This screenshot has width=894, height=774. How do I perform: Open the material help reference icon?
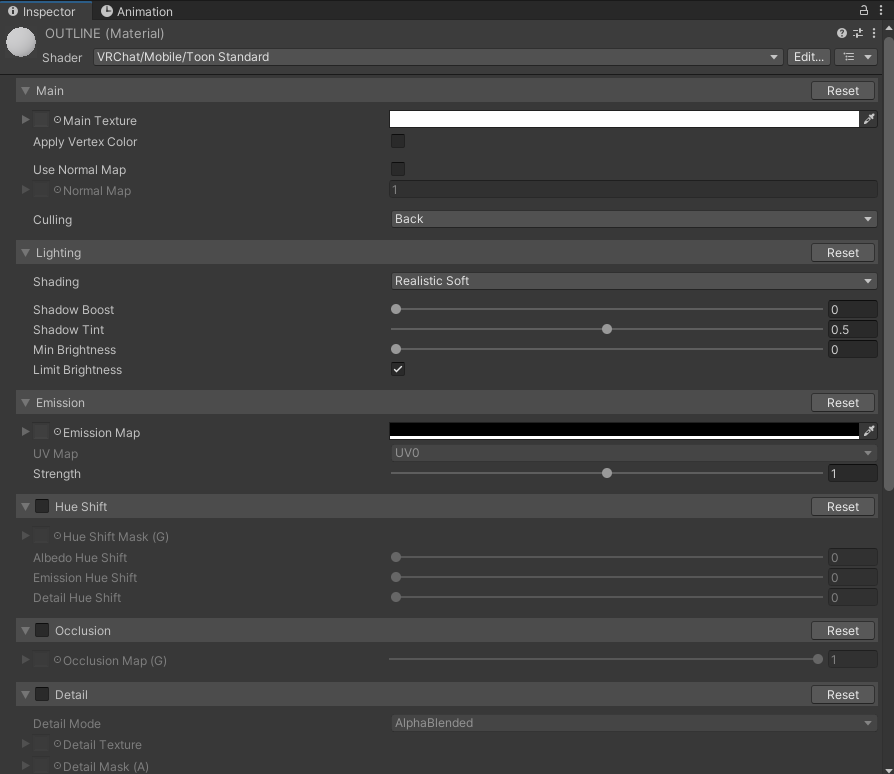[x=842, y=33]
